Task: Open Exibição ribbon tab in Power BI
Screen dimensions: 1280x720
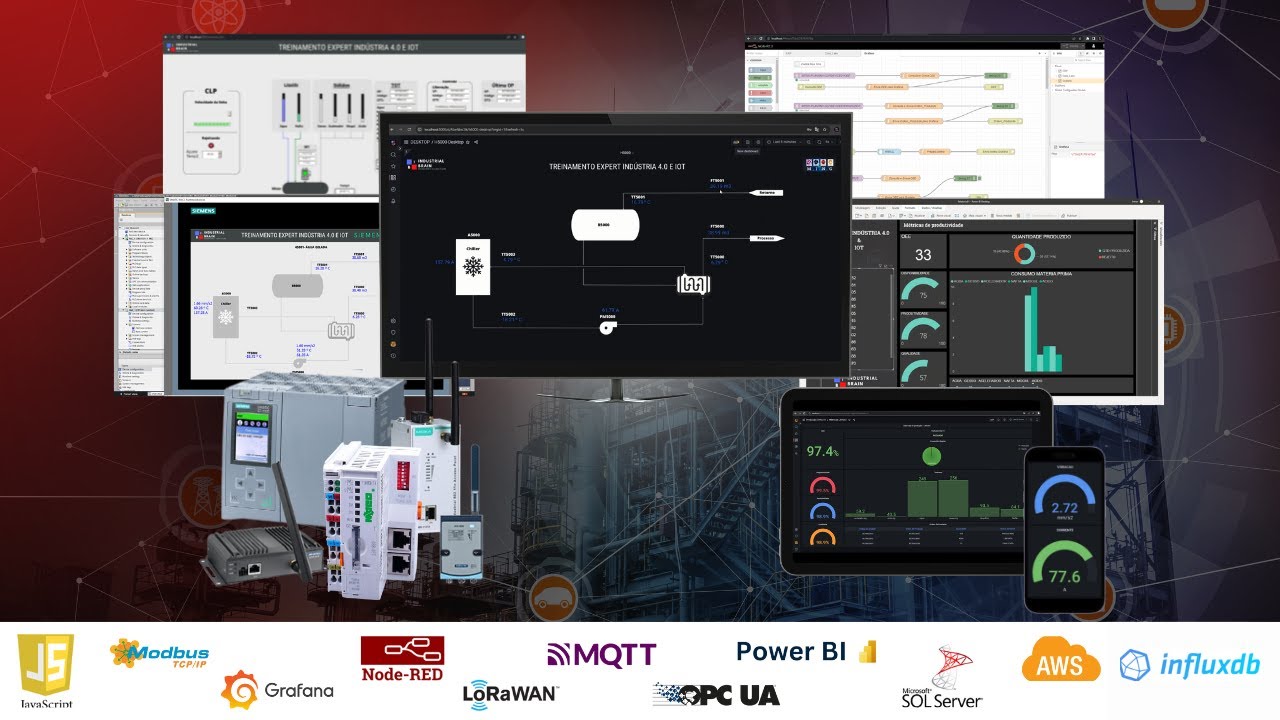Action: (881, 208)
